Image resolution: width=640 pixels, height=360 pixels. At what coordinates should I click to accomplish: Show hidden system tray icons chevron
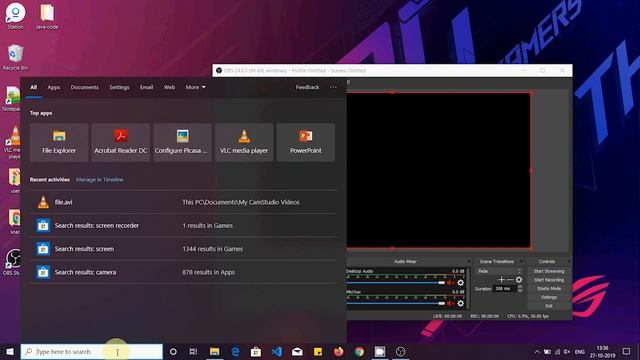tap(537, 351)
